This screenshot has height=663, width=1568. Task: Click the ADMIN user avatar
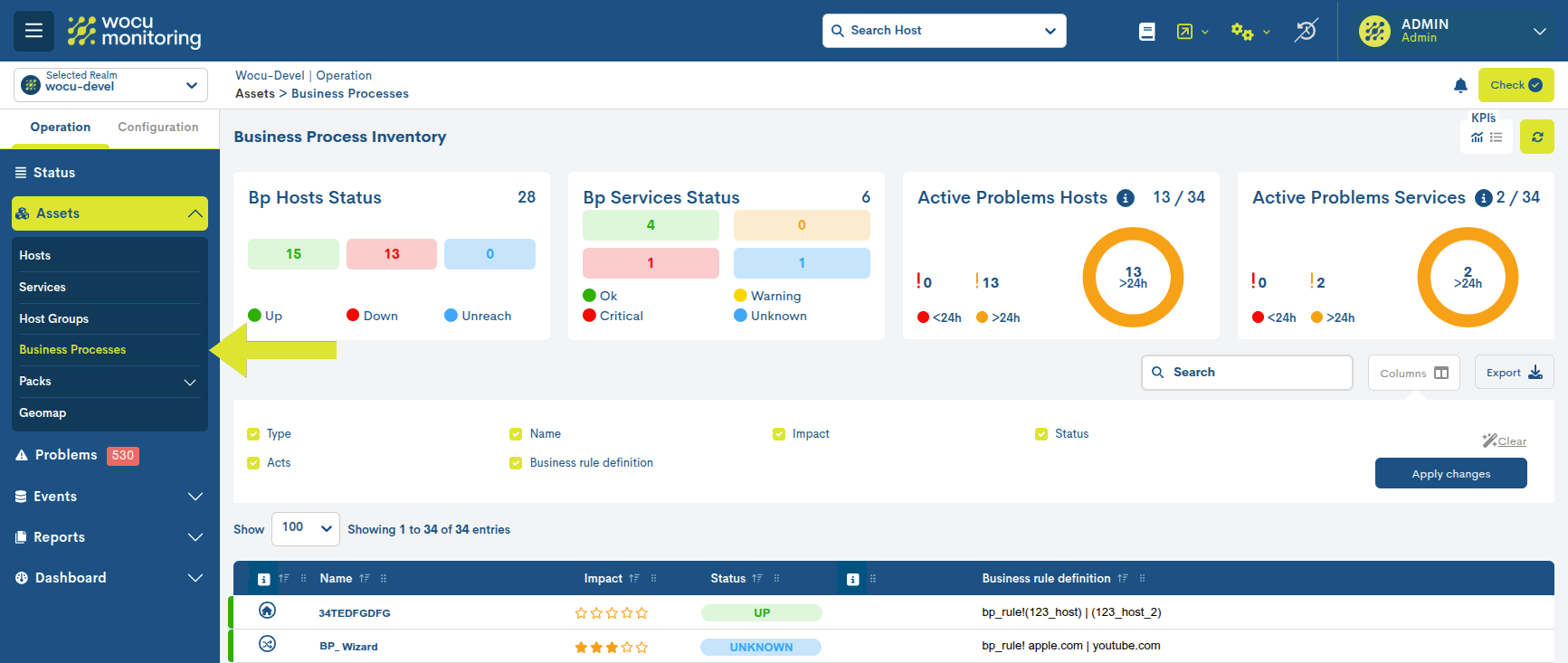(x=1374, y=31)
